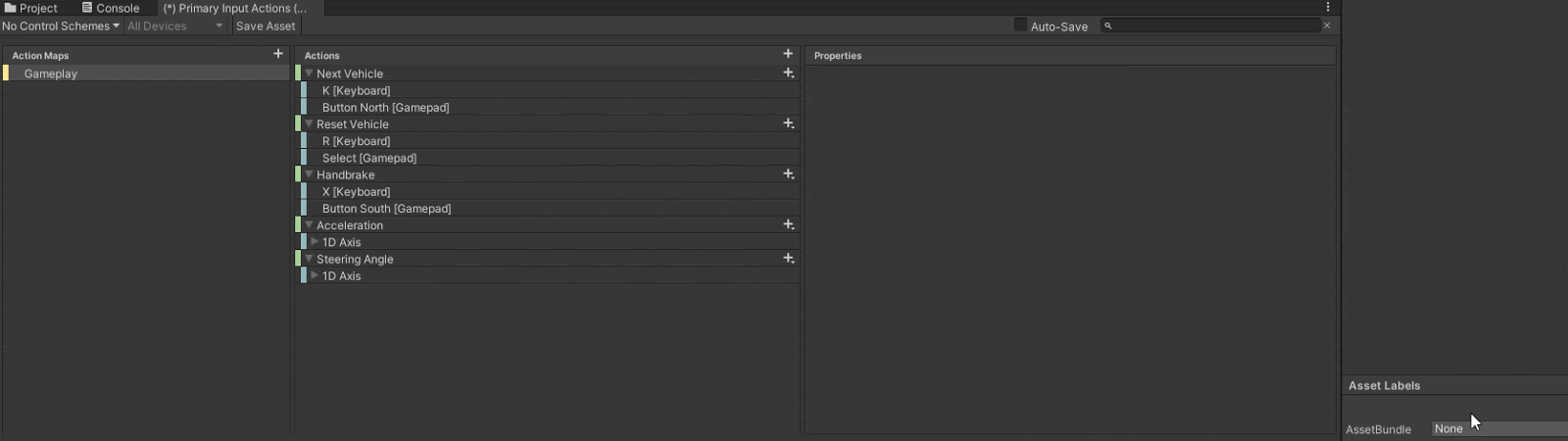Expand the Acceleration 1D Axis composite

pyautogui.click(x=315, y=242)
